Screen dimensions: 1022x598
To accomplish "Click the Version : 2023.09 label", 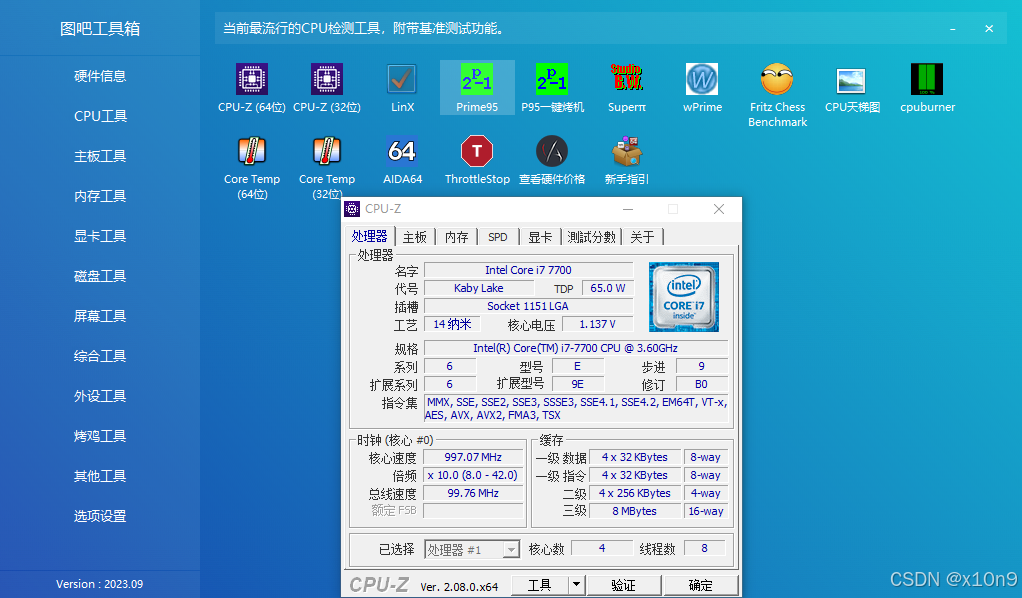I will coord(100,584).
